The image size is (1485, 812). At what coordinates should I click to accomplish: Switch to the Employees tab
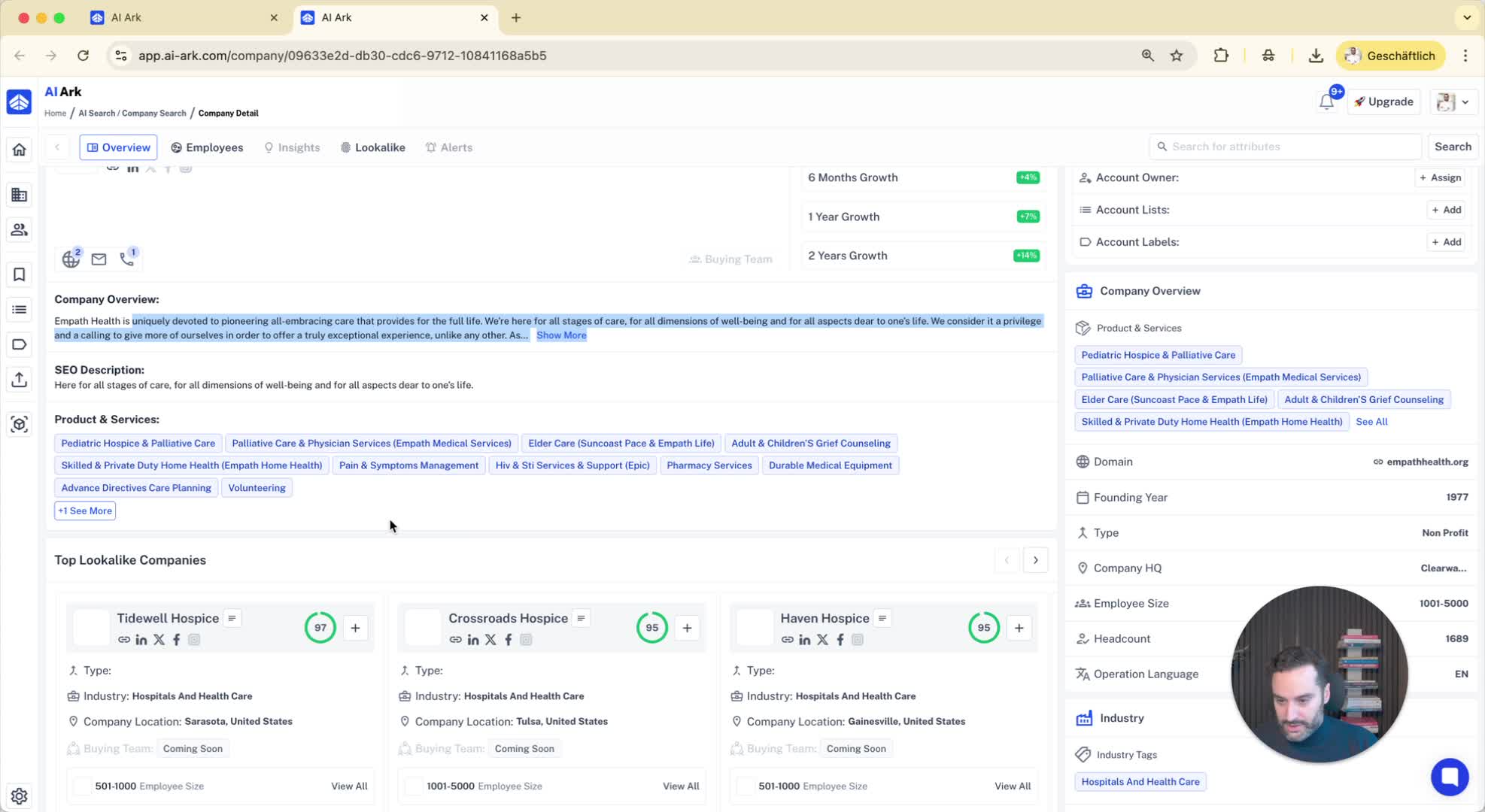[207, 147]
